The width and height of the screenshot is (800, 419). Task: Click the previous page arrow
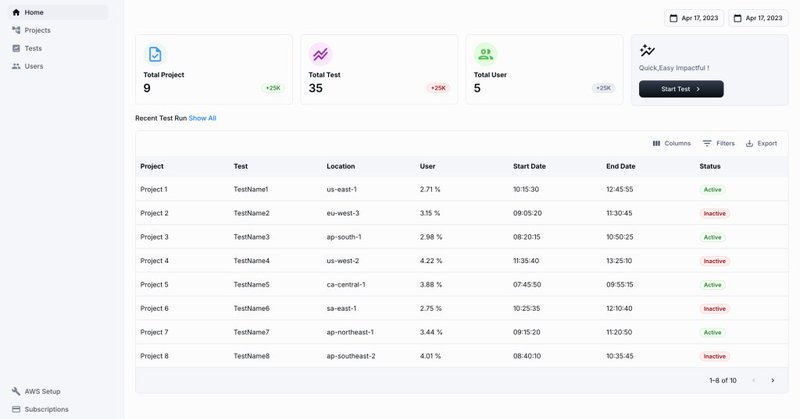(754, 380)
